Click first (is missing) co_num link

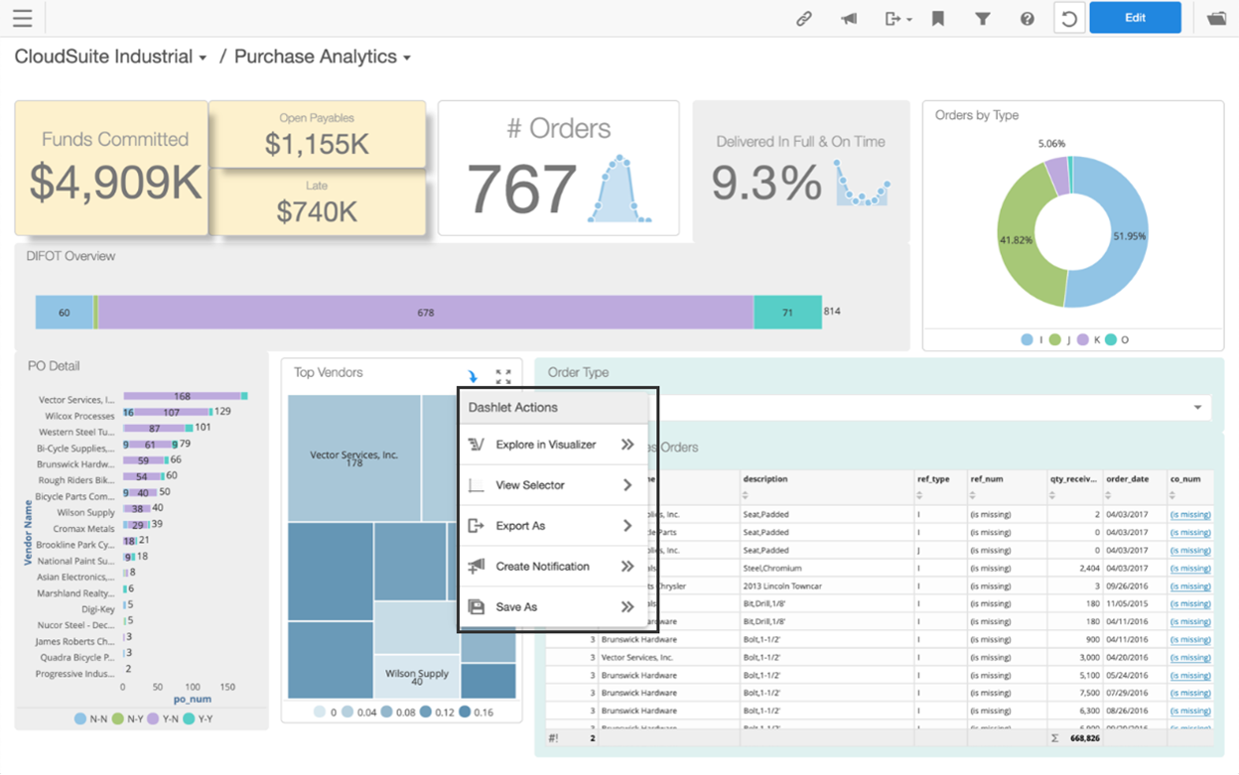1190,515
